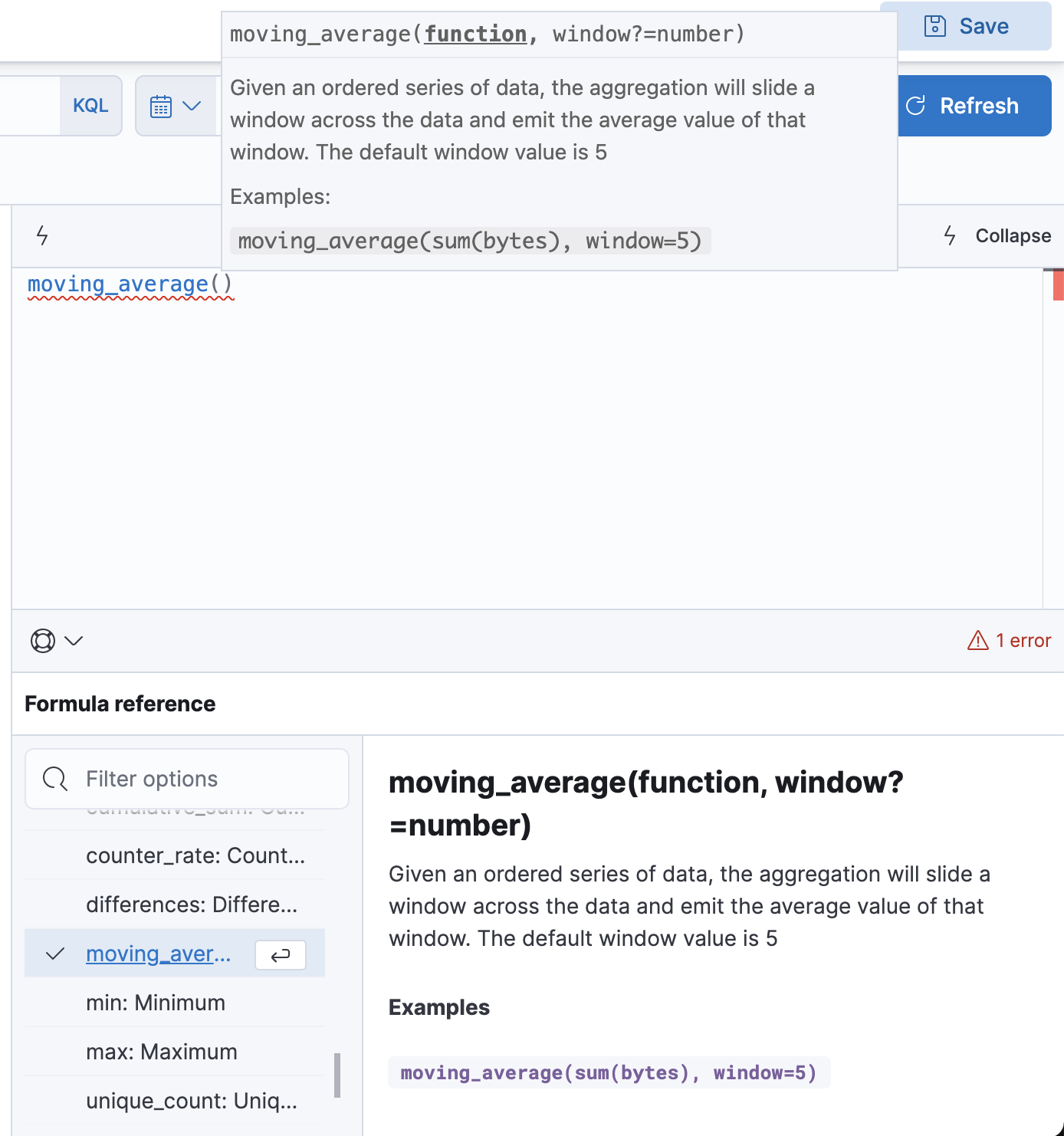
Task: Click the lightning bolt icon above the editor
Action: (x=43, y=235)
